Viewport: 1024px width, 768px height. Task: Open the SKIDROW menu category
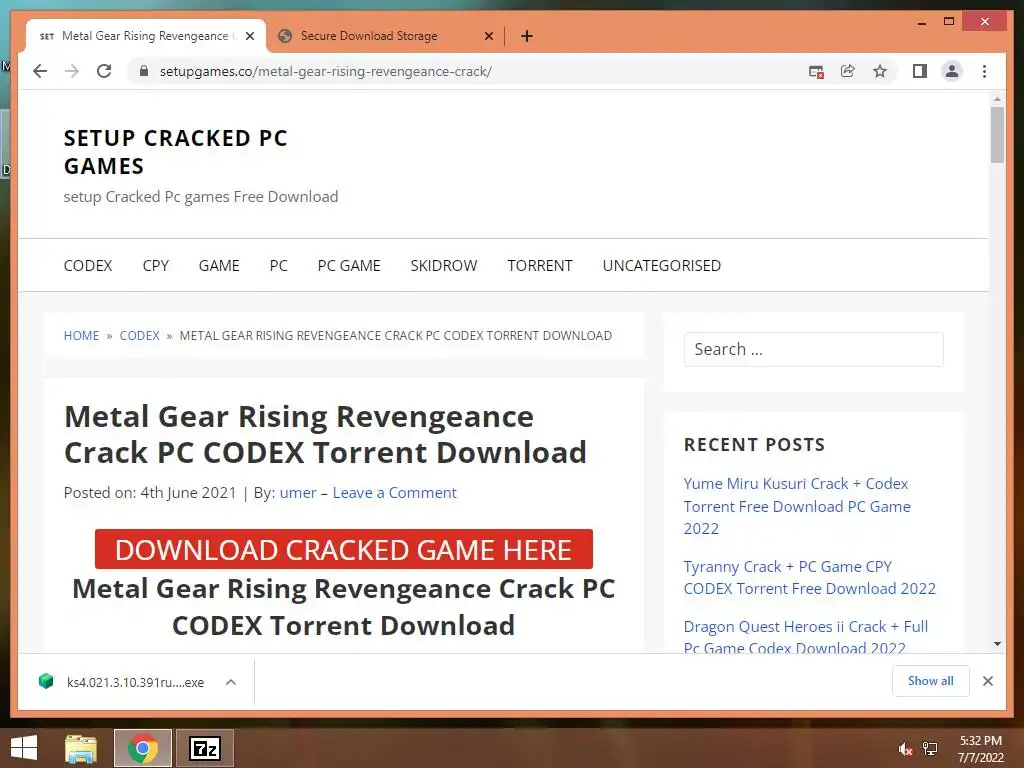pos(443,266)
